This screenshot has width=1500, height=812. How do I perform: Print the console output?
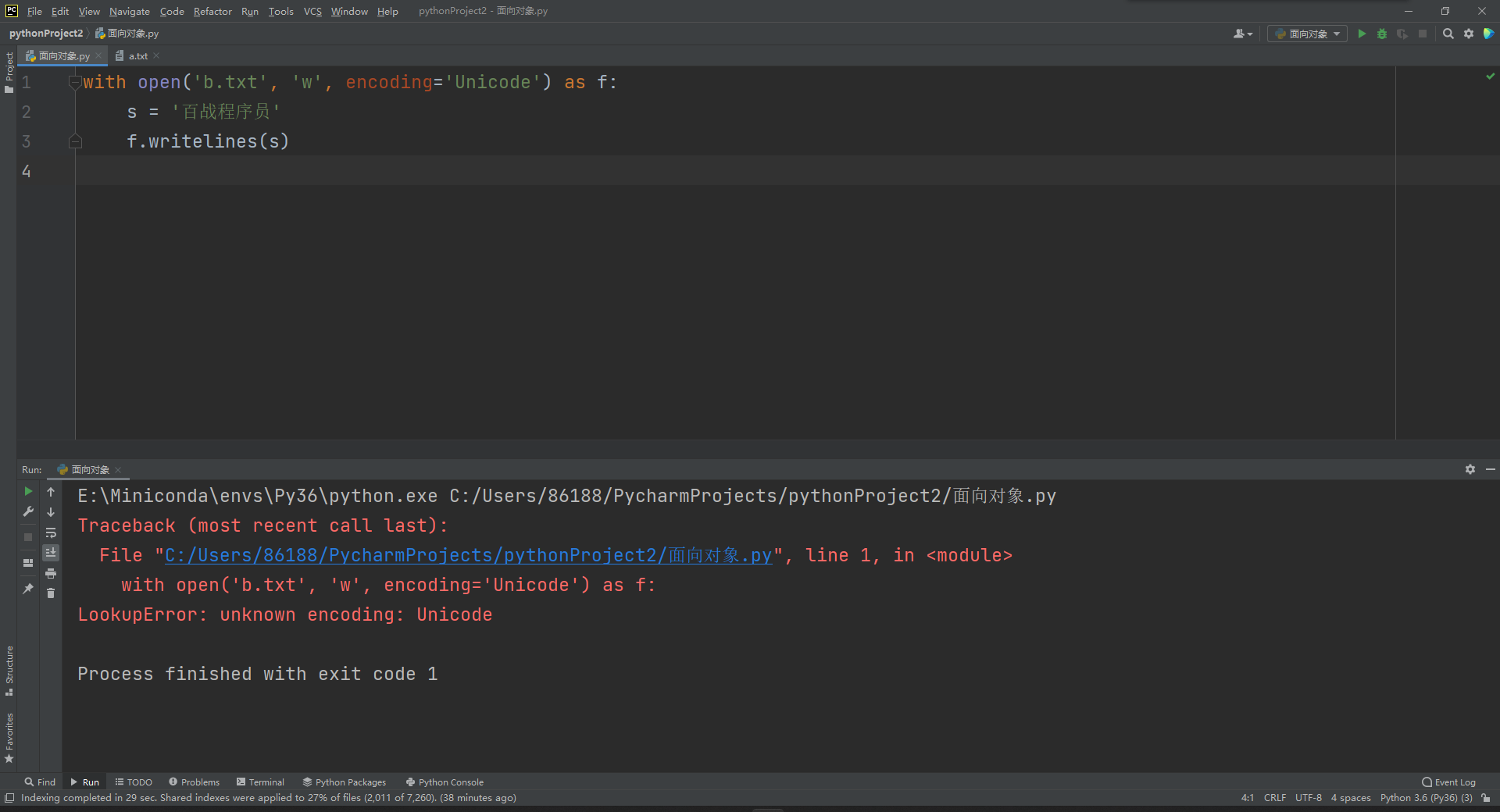51,573
